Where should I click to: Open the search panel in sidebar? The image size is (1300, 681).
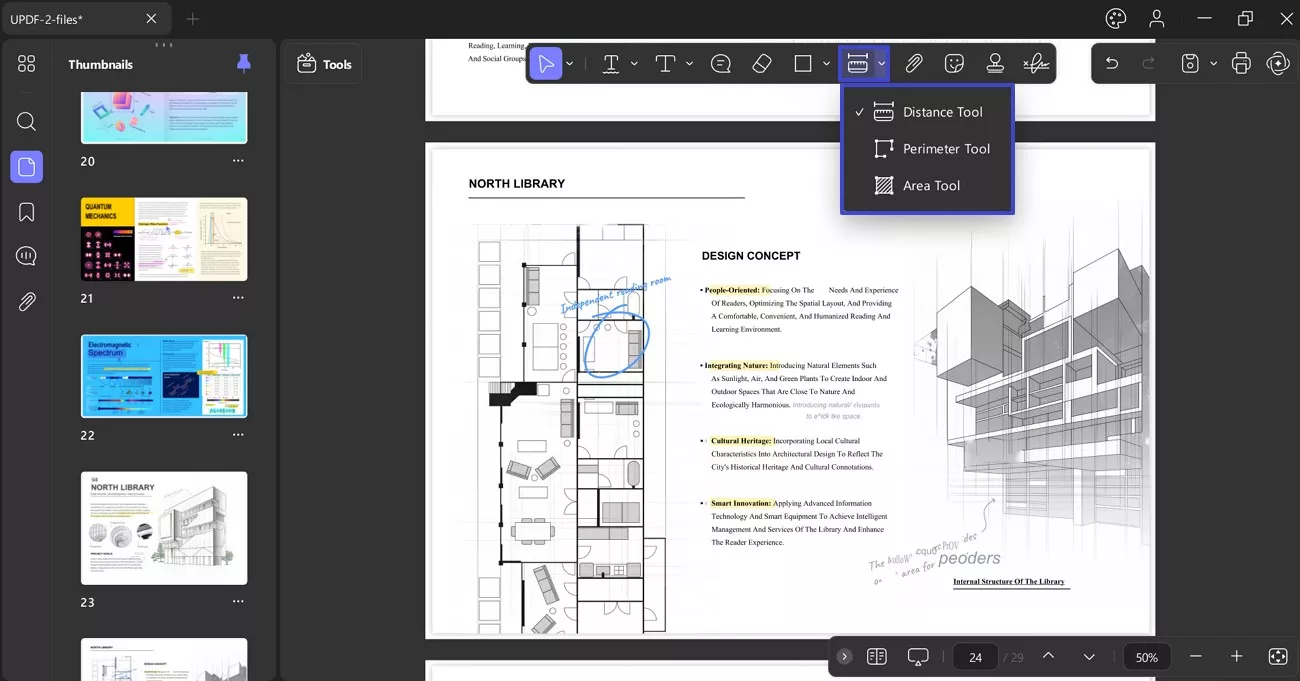click(27, 121)
